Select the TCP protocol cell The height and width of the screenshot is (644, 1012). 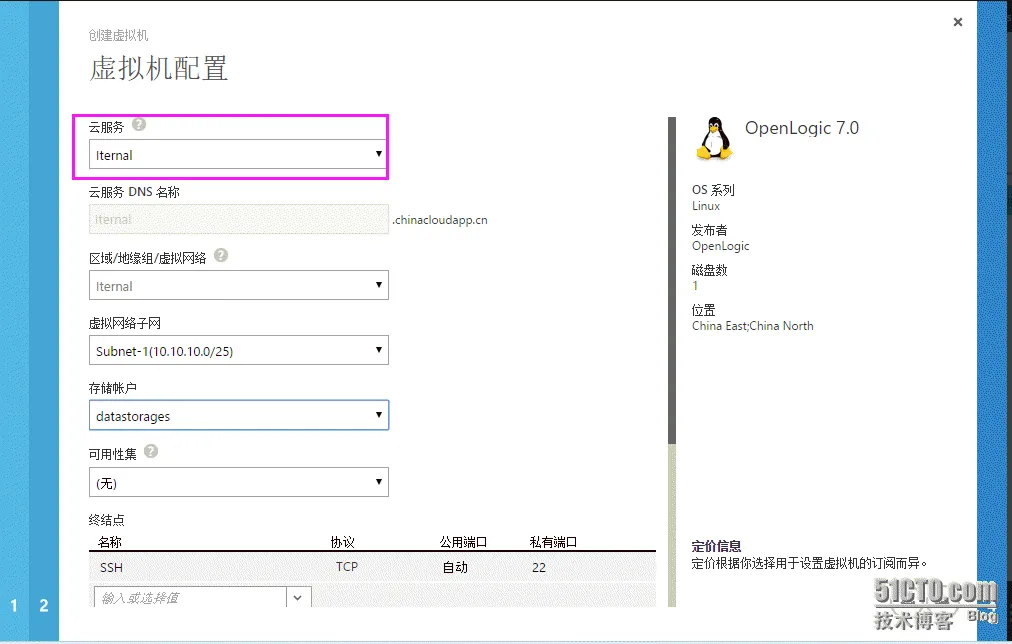tap(347, 567)
